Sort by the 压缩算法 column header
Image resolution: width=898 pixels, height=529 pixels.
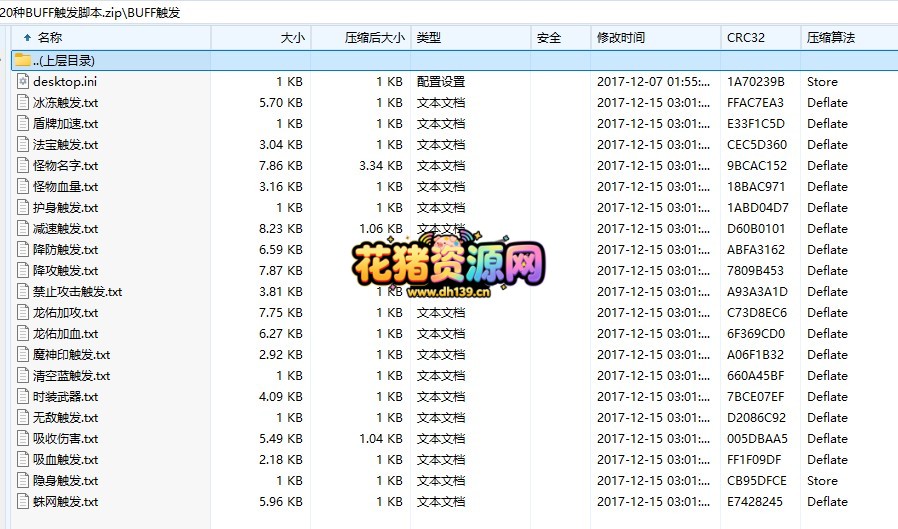[849, 38]
